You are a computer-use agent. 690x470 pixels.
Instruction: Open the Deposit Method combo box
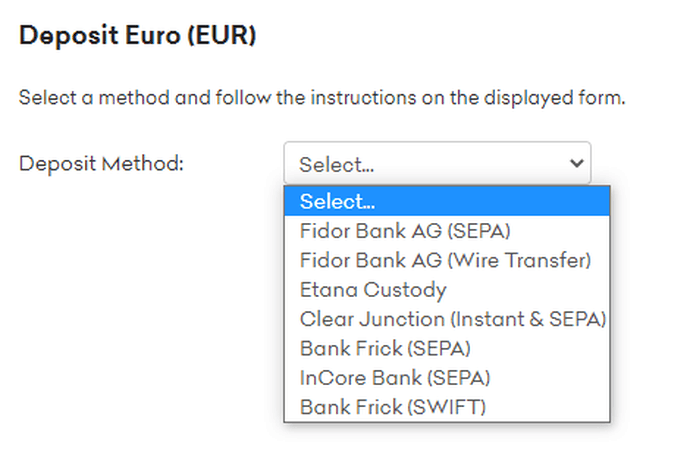(x=437, y=163)
